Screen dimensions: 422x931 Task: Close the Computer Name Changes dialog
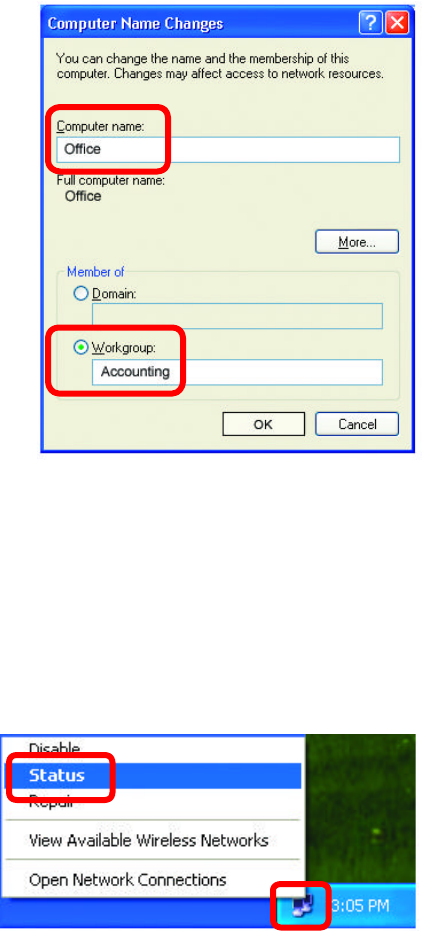[396, 24]
